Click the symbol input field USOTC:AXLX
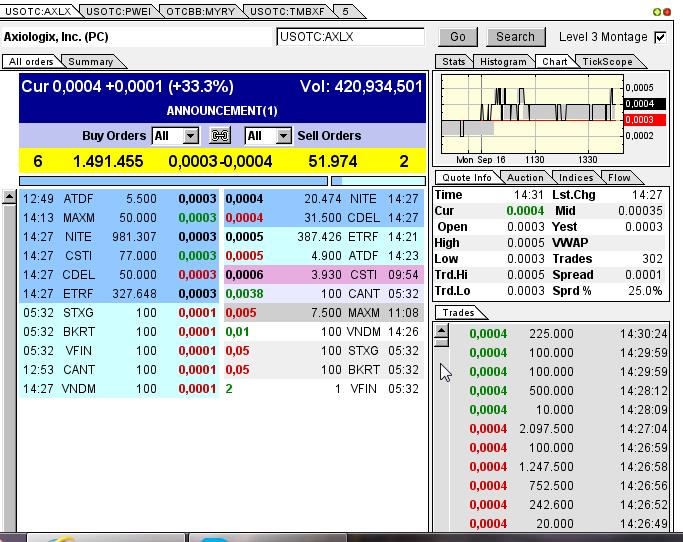 point(350,37)
